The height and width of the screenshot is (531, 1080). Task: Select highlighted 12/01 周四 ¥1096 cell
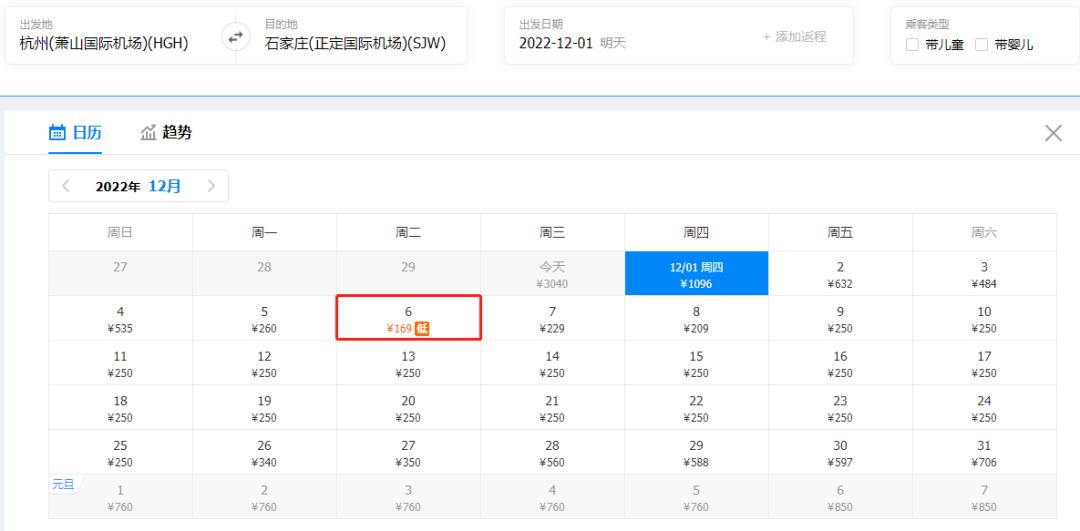696,273
